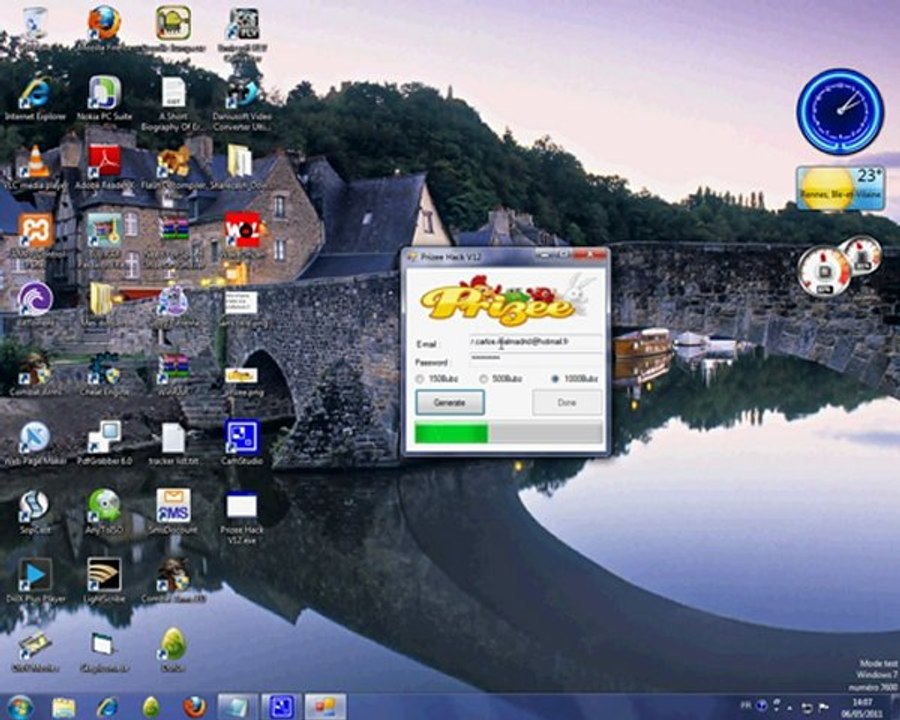Viewport: 900px width, 720px height.
Task: Click the E-mail input field
Action: pyautogui.click(x=536, y=343)
